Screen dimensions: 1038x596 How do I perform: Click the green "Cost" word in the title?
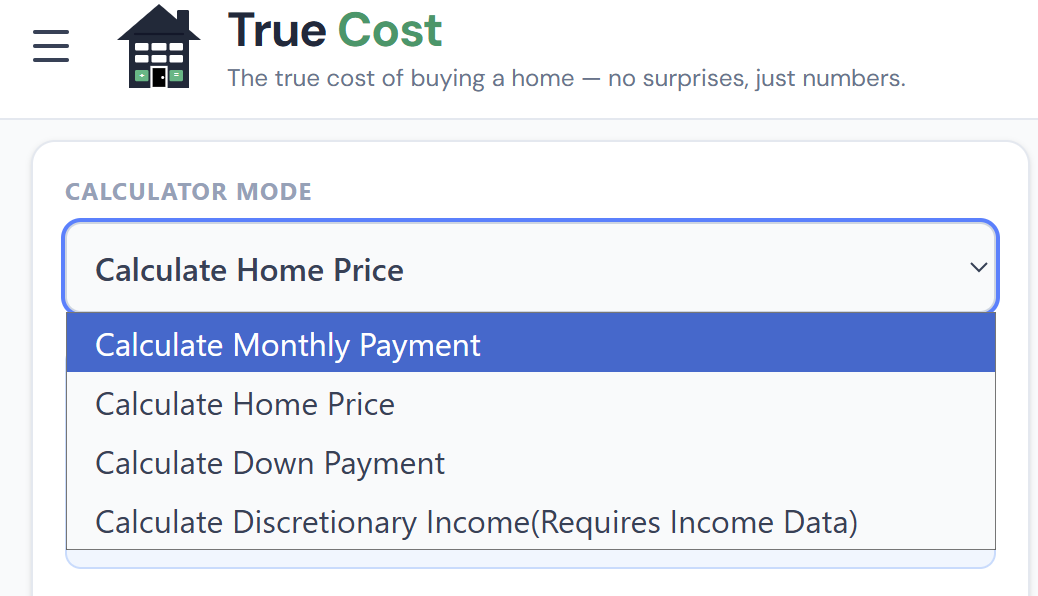(x=389, y=30)
